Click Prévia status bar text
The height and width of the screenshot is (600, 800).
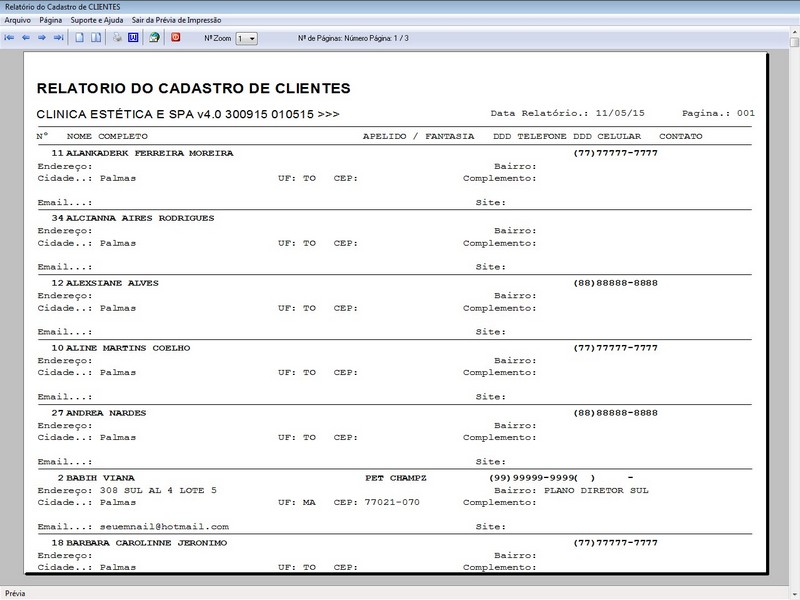(x=15, y=593)
